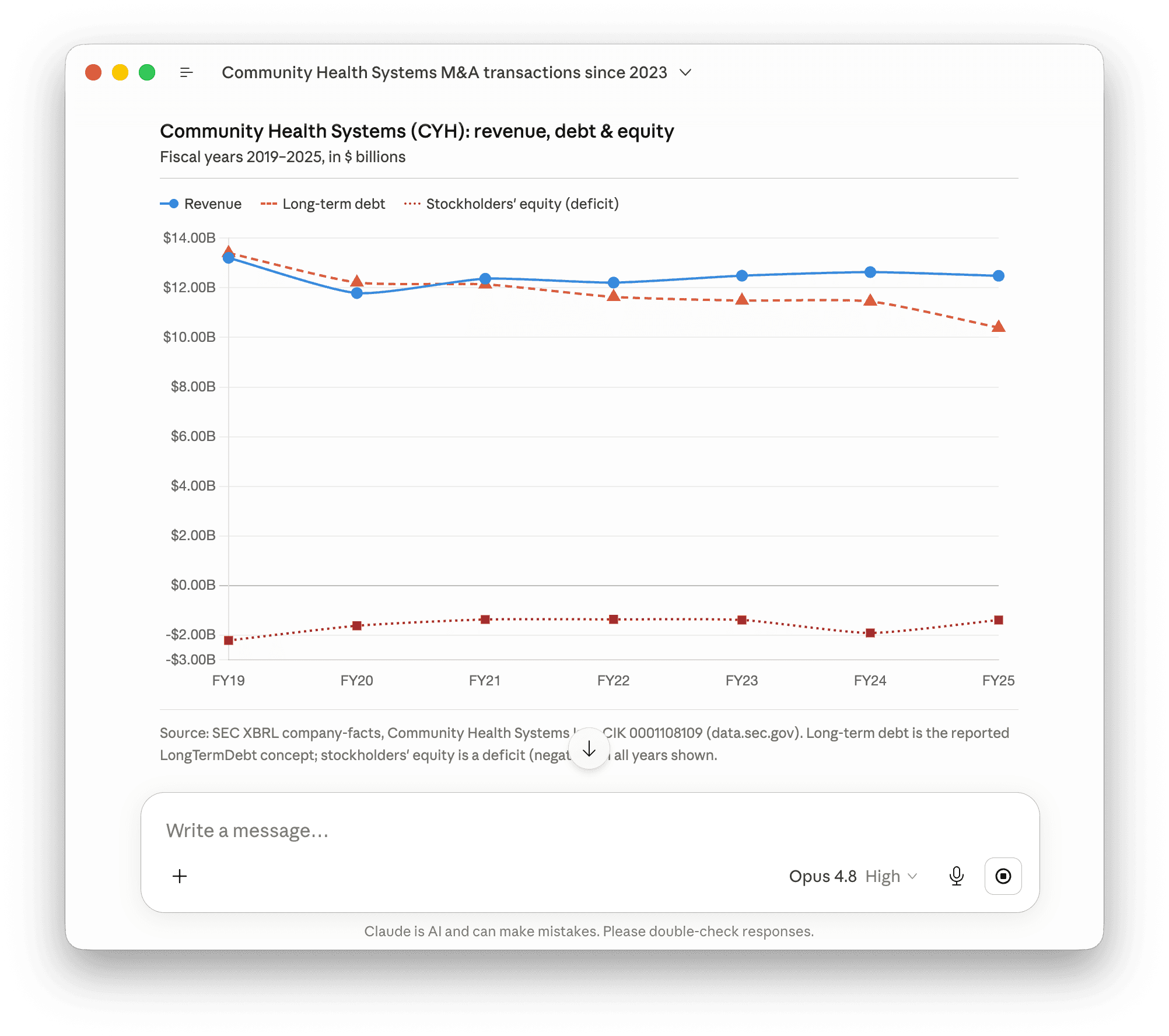Click the FY19 Revenue data point

[x=229, y=258]
